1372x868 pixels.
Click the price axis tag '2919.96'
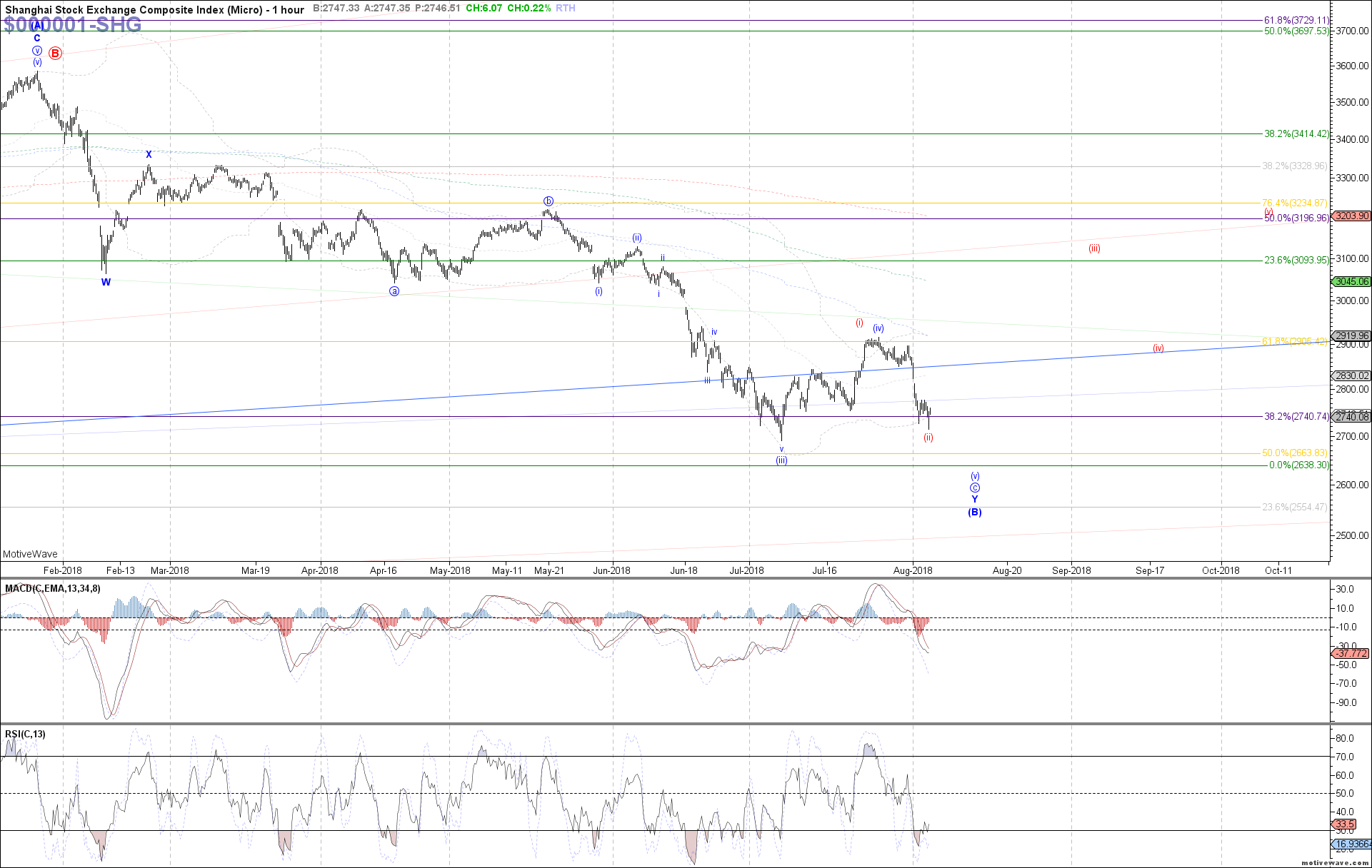coord(1352,335)
